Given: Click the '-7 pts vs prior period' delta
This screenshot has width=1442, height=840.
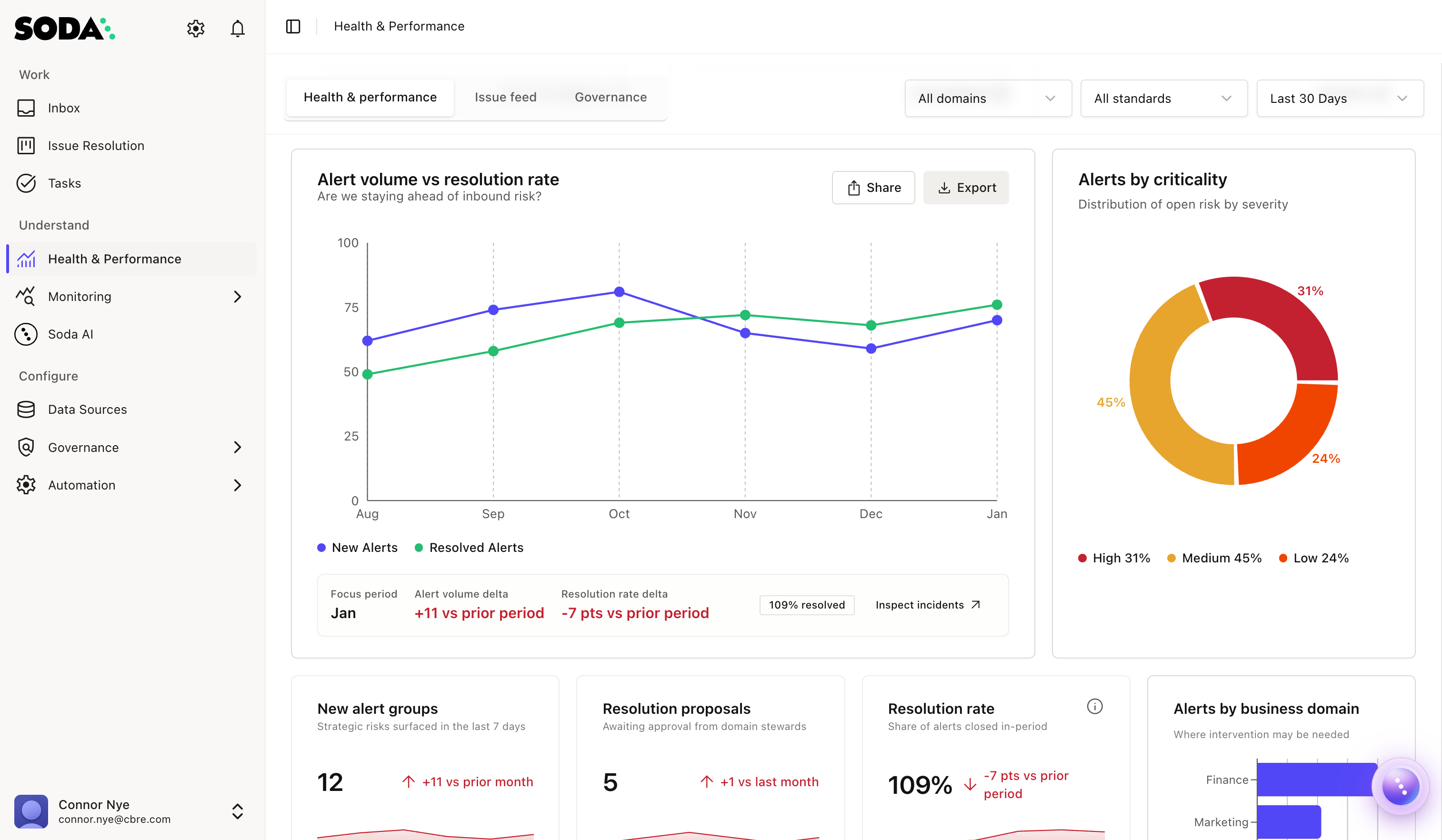Looking at the screenshot, I should [x=635, y=613].
